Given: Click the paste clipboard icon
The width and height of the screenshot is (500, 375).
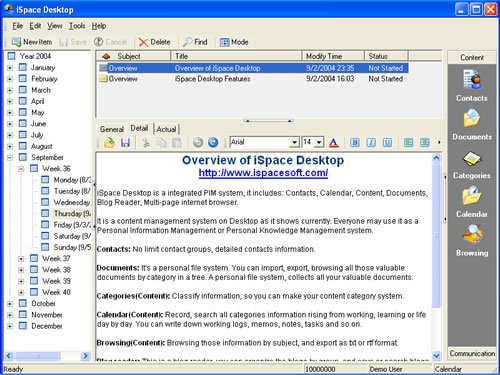Looking at the screenshot, I should tap(177, 143).
